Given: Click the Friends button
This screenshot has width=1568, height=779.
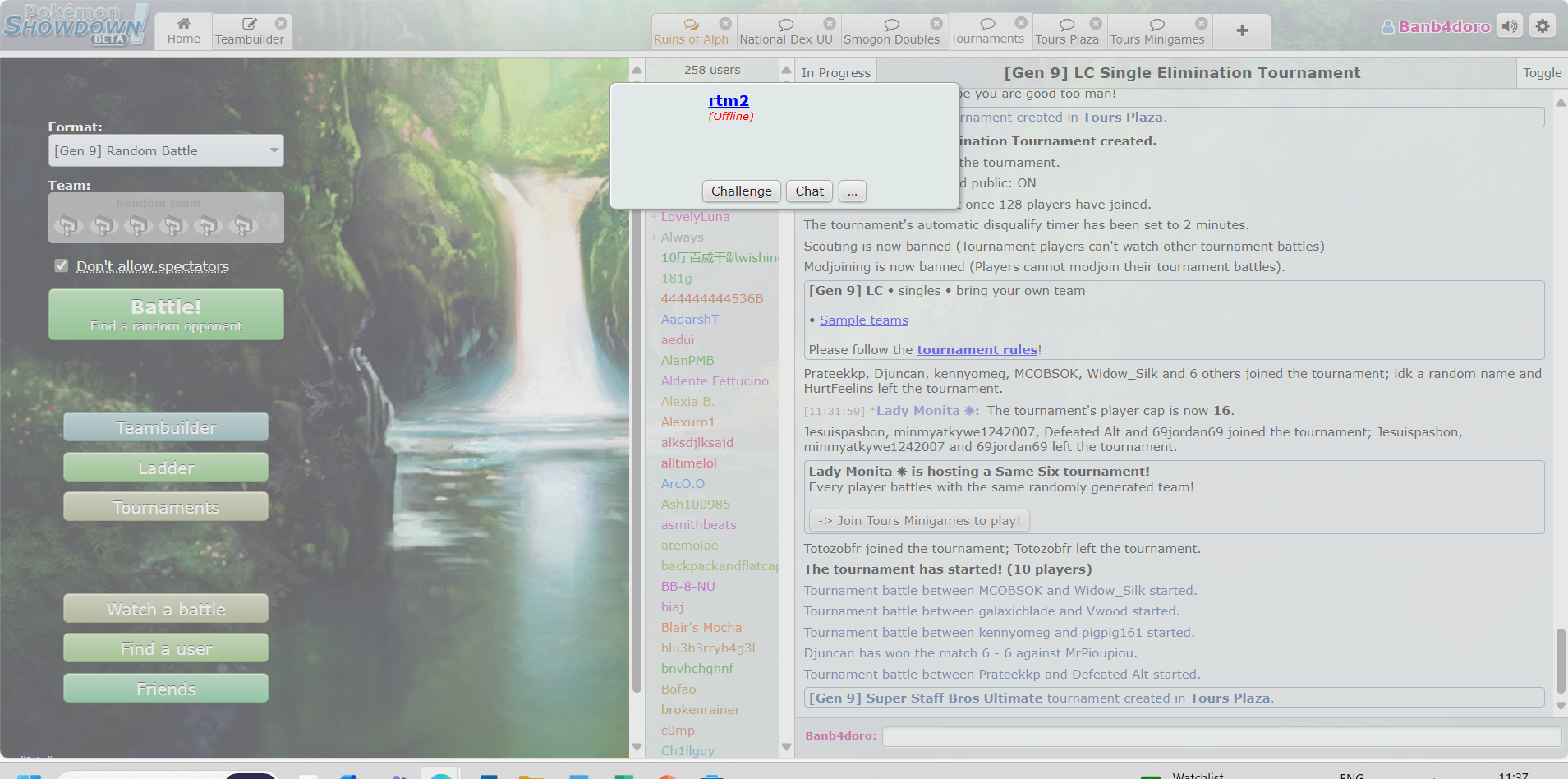Looking at the screenshot, I should point(166,689).
